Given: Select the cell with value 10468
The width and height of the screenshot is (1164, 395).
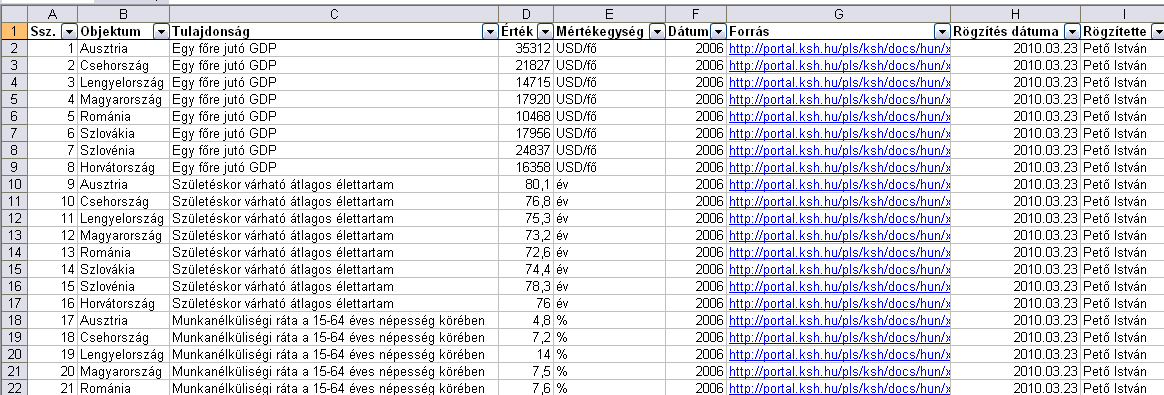Looking at the screenshot, I should point(526,116).
